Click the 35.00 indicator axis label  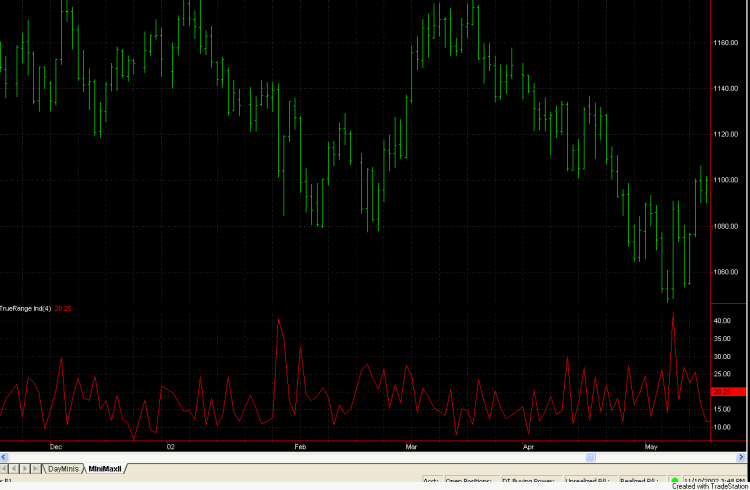[722, 339]
